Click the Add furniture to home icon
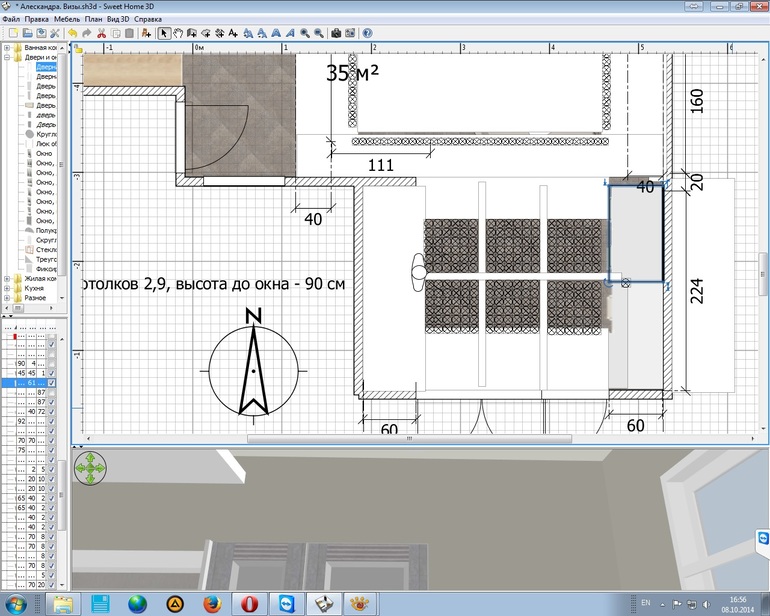The height and width of the screenshot is (616, 770). (146, 33)
